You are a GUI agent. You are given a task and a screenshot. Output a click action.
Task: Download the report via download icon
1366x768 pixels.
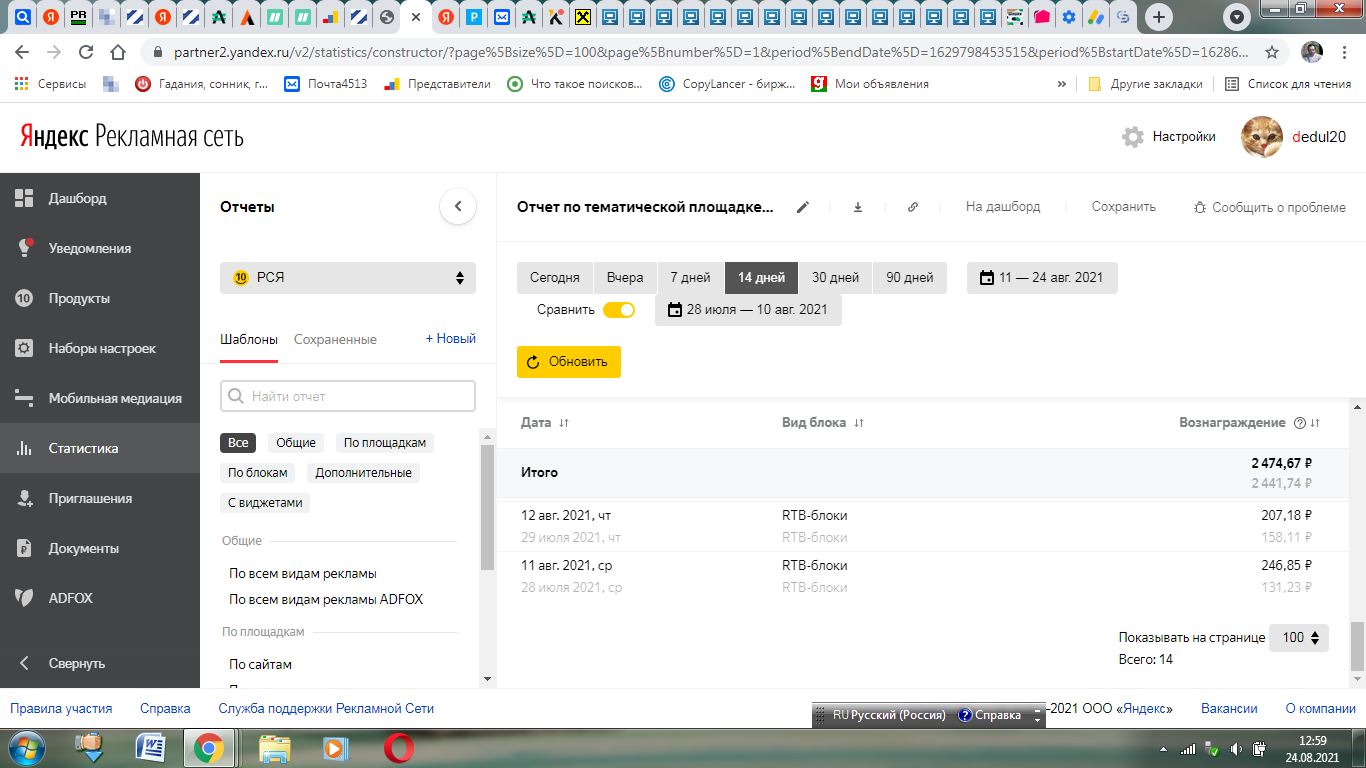click(x=858, y=207)
